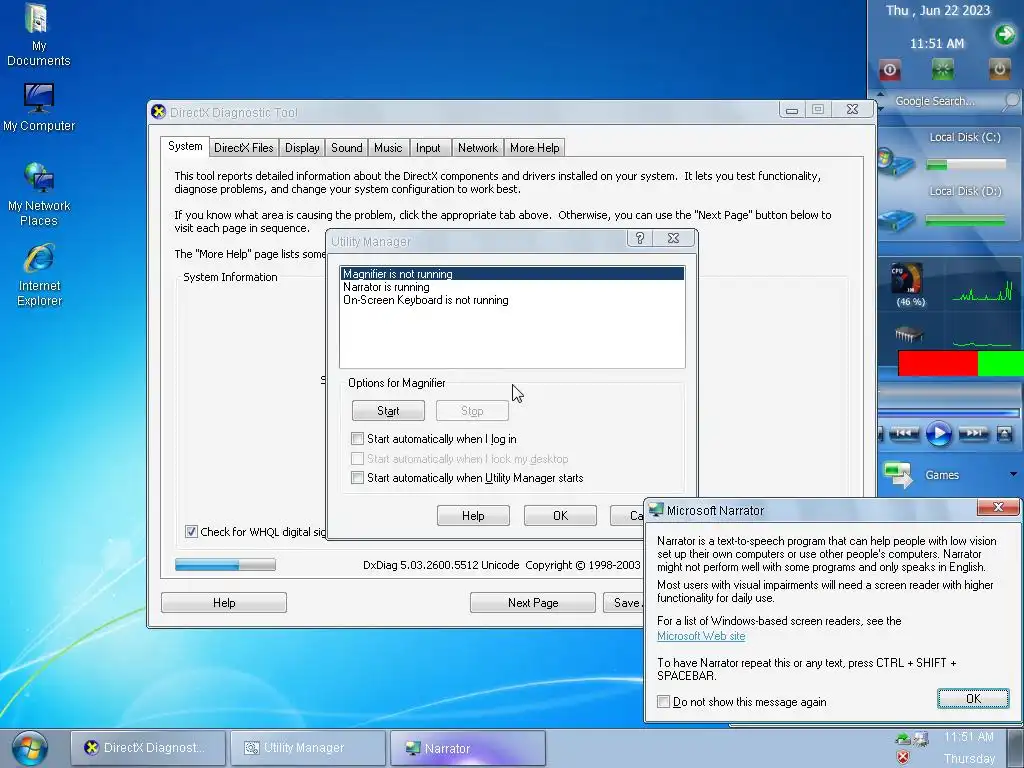Switch to the Input tab
The image size is (1024, 768).
coord(428,148)
